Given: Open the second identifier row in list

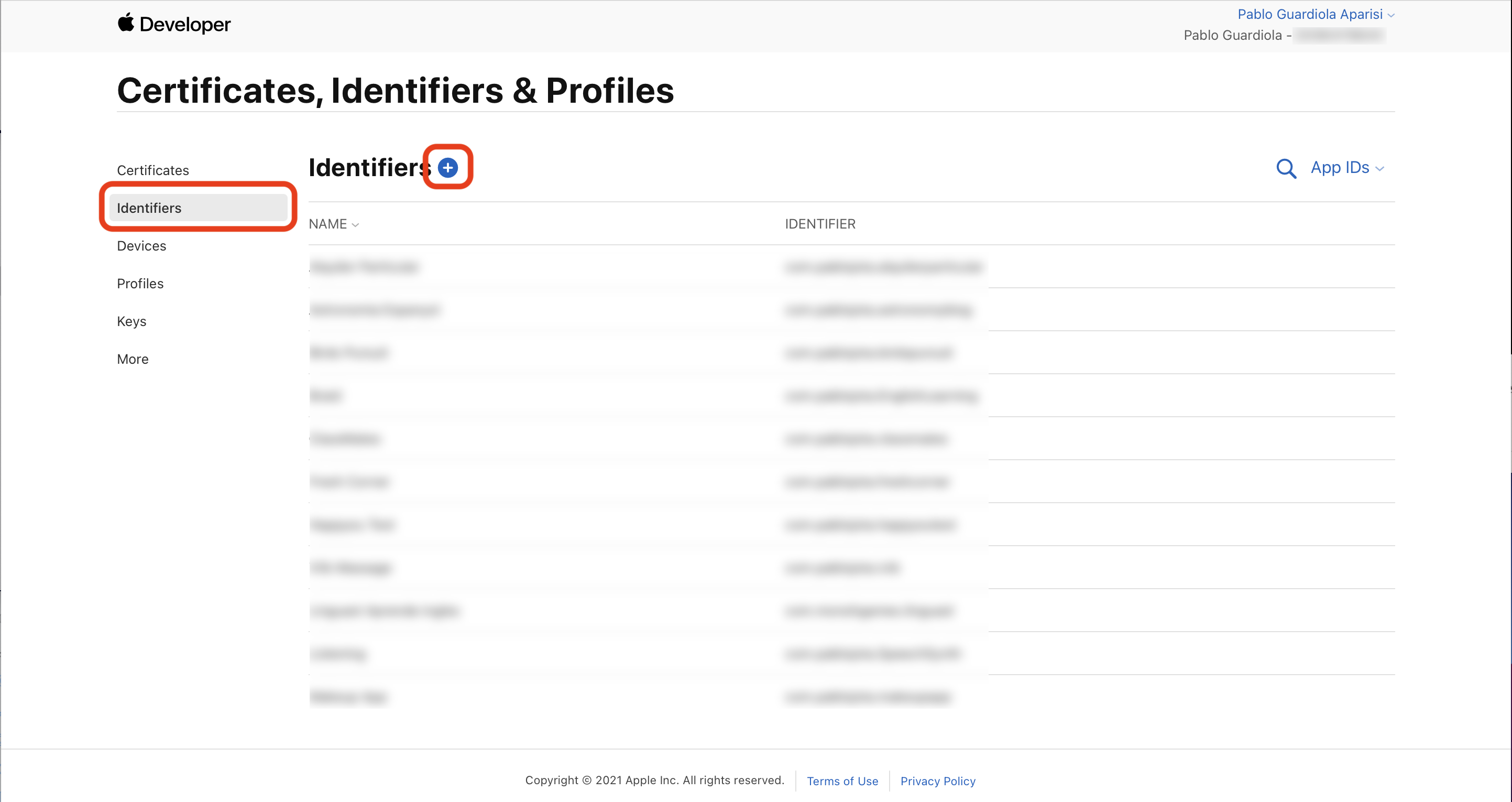Looking at the screenshot, I should click(x=375, y=310).
